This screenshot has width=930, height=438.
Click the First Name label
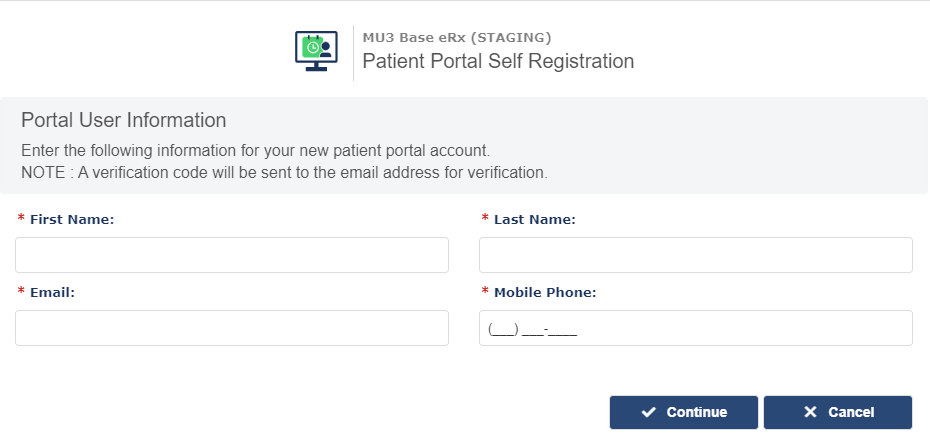[x=72, y=220]
